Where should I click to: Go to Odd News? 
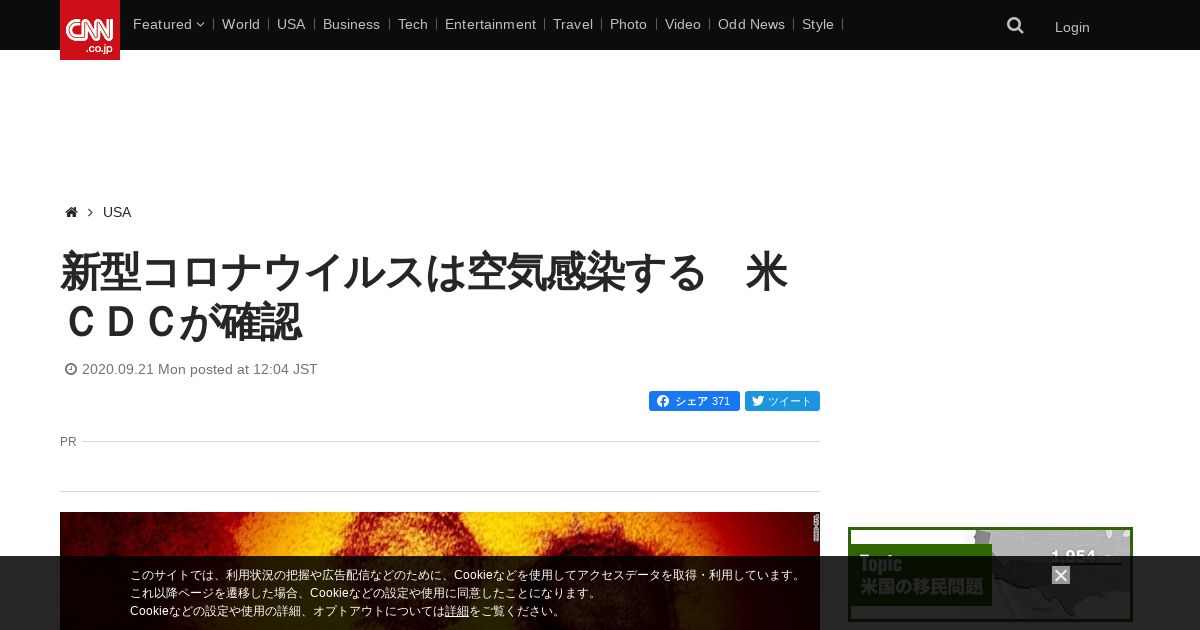click(751, 24)
